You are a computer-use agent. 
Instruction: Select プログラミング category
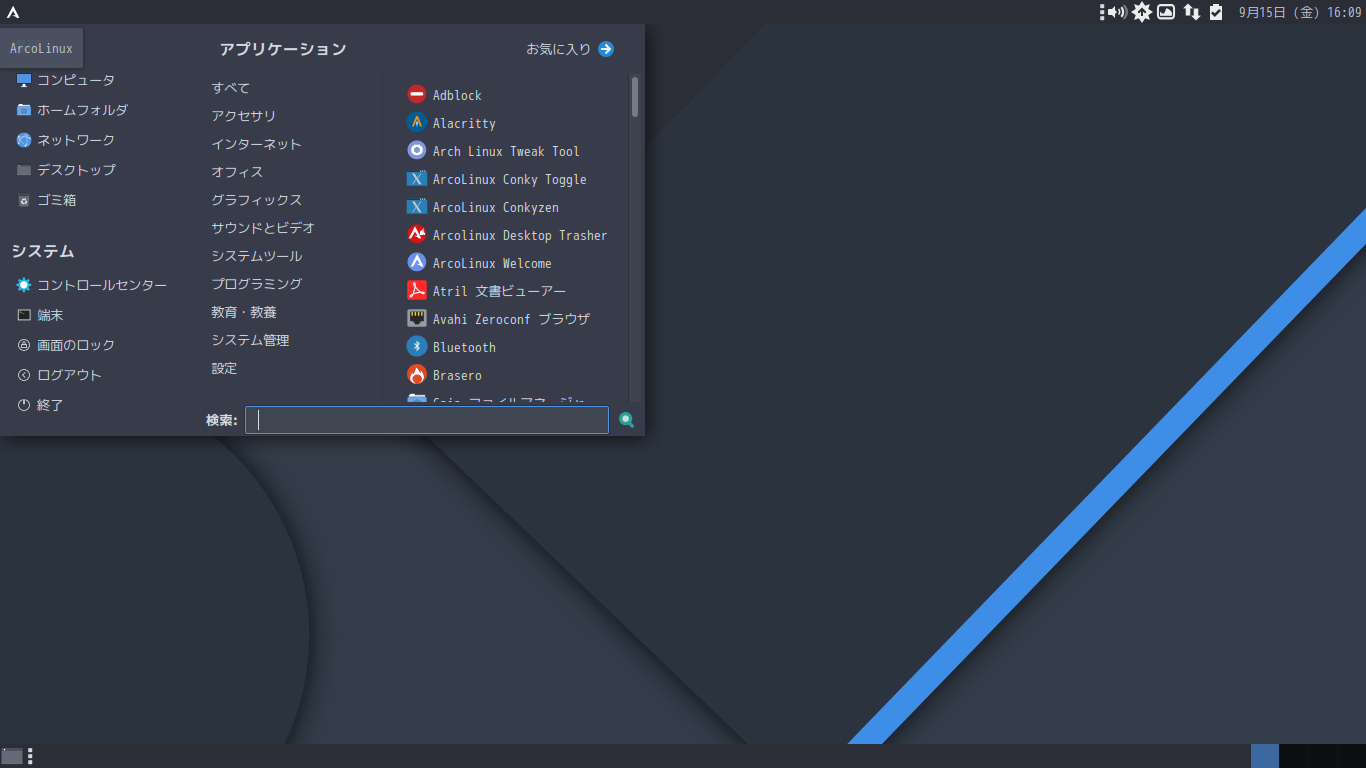tap(256, 284)
